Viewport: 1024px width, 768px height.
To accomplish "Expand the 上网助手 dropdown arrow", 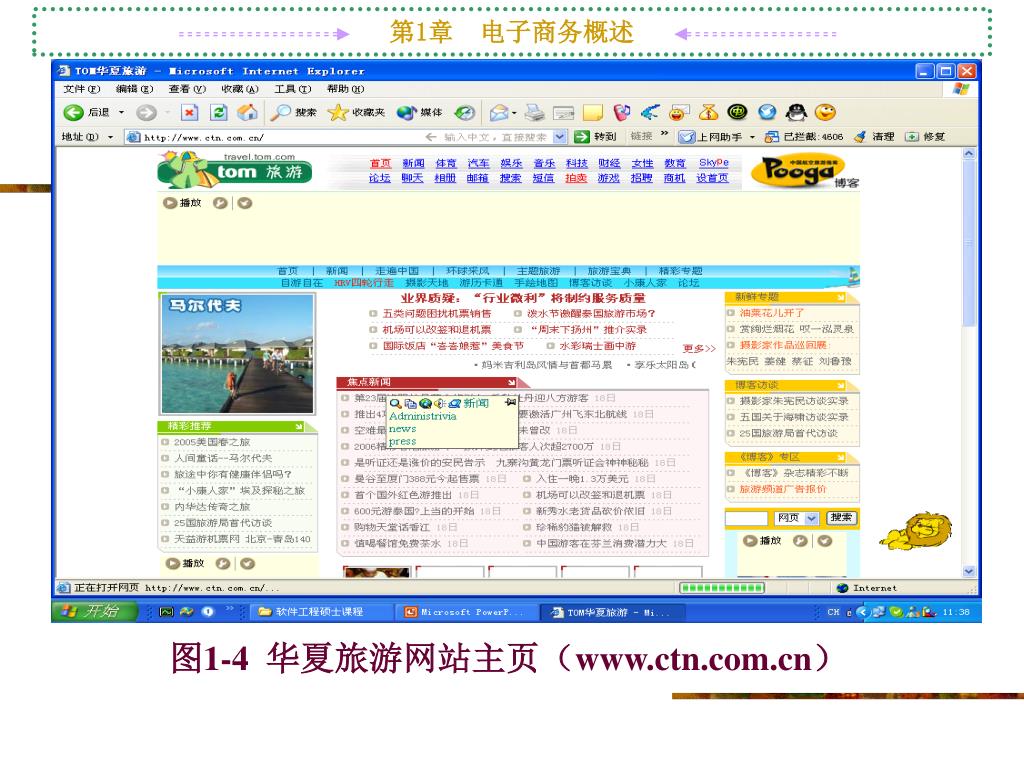I will pyautogui.click(x=752, y=136).
